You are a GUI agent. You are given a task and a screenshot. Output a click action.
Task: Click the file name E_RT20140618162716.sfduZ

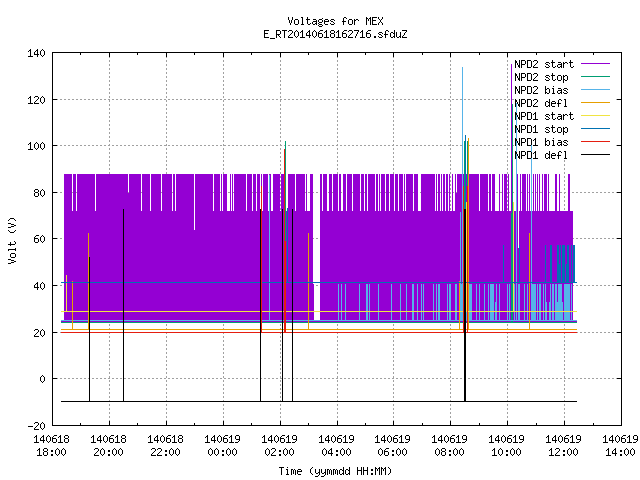click(x=336, y=34)
